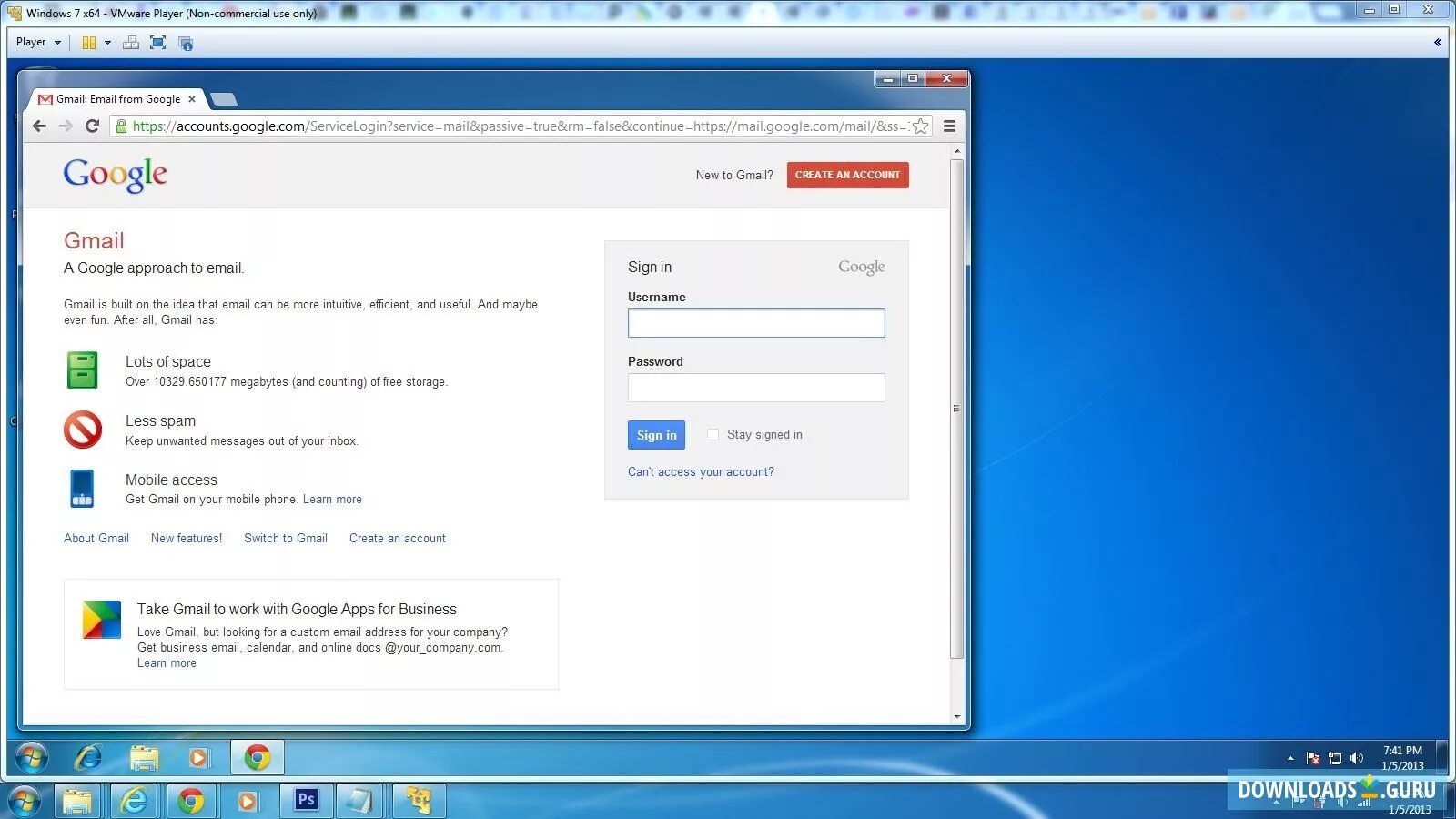Viewport: 1456px width, 819px height.
Task: Reload the Gmail page
Action: click(92, 126)
